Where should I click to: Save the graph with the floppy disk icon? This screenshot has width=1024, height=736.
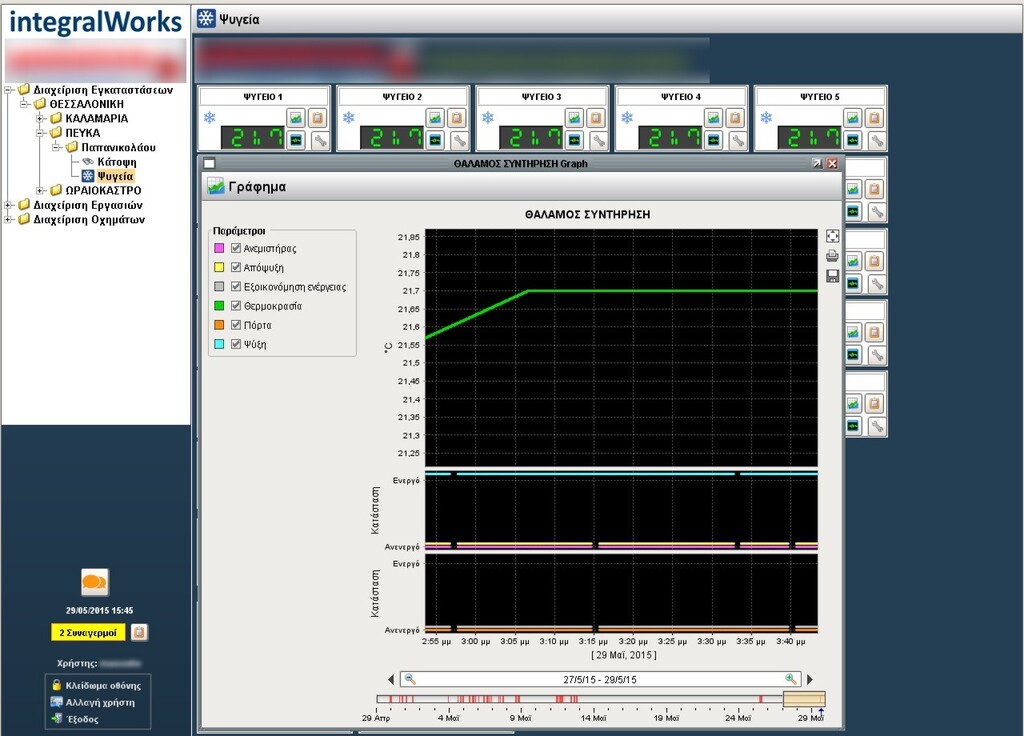coord(832,276)
